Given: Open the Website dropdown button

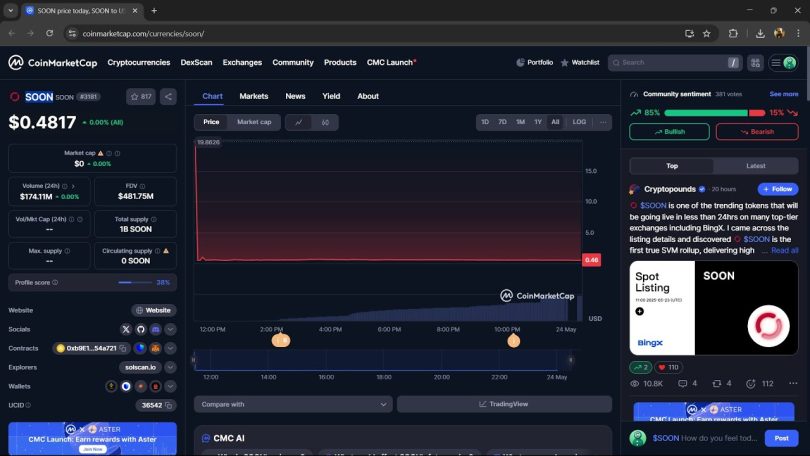Looking at the screenshot, I should (x=153, y=310).
